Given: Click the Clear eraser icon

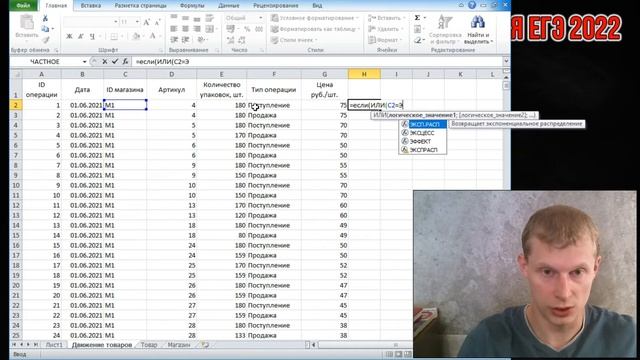Looking at the screenshot, I should 417,40.
